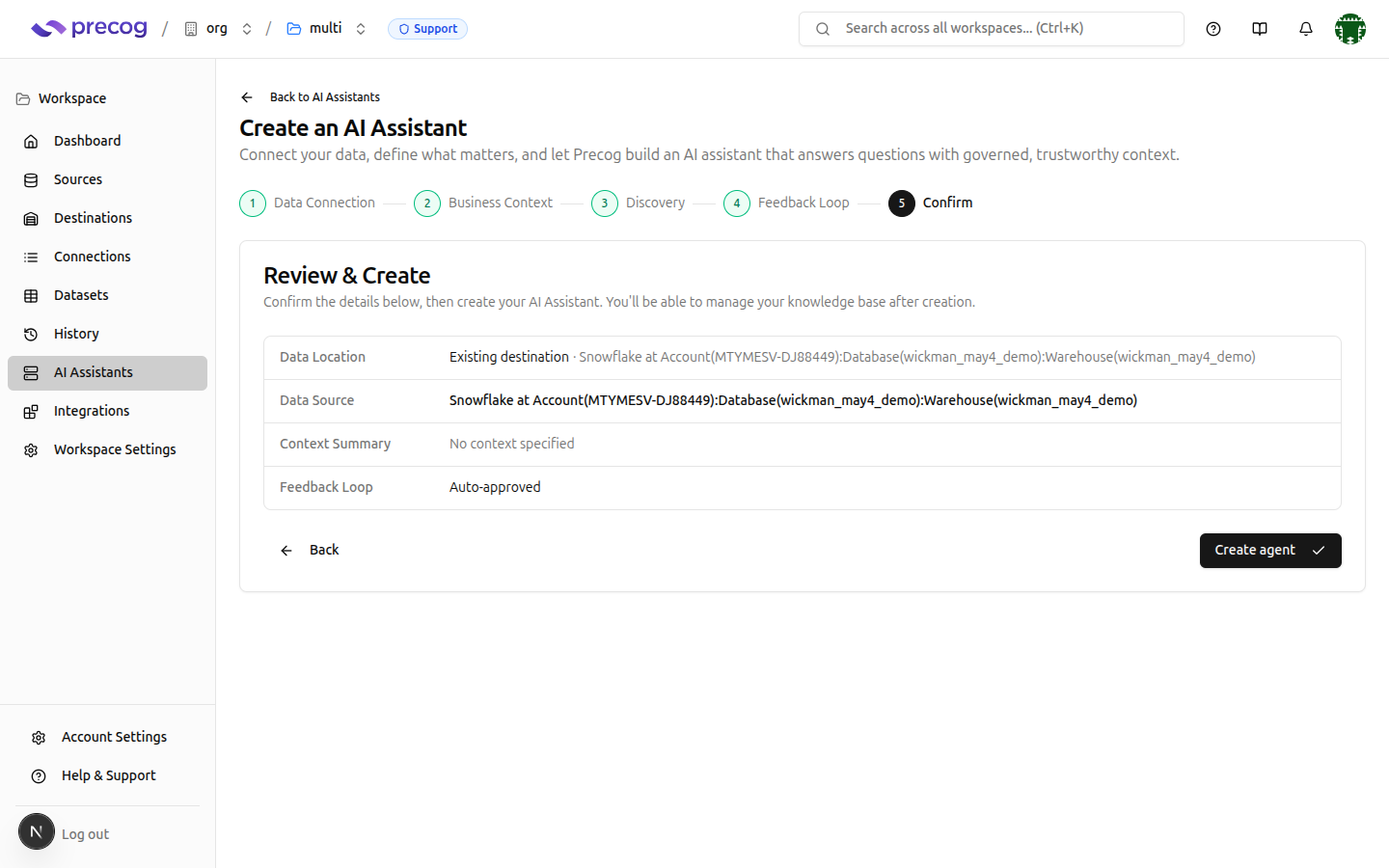Open the org switcher chevrons

[x=247, y=29]
